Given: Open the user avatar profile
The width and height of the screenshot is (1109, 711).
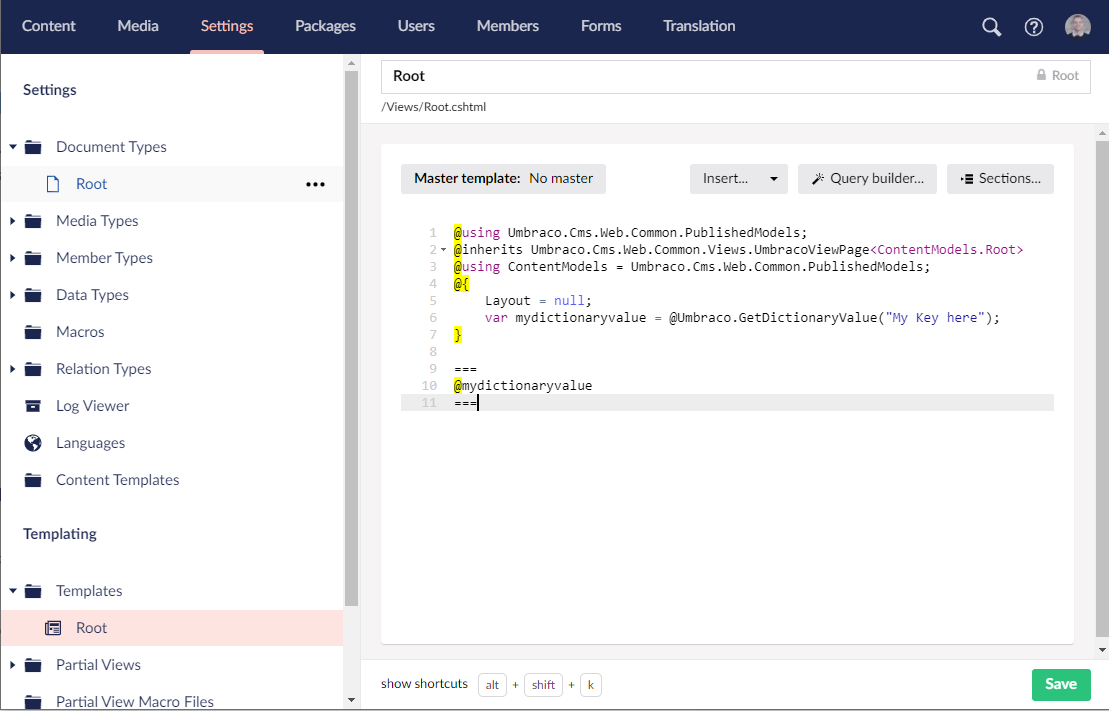Looking at the screenshot, I should (1077, 26).
